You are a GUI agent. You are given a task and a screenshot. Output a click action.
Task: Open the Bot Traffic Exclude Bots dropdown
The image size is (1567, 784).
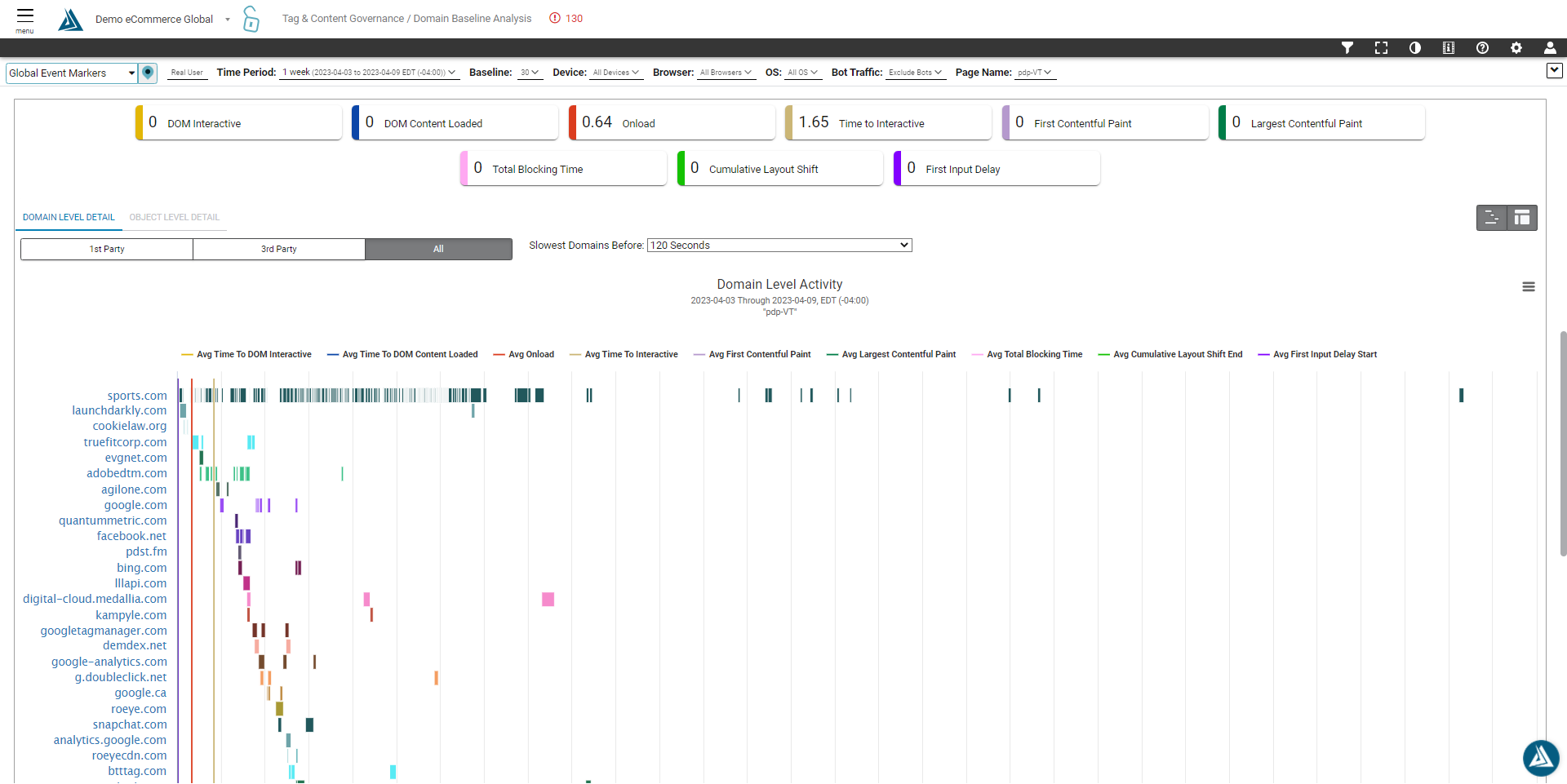[915, 73]
